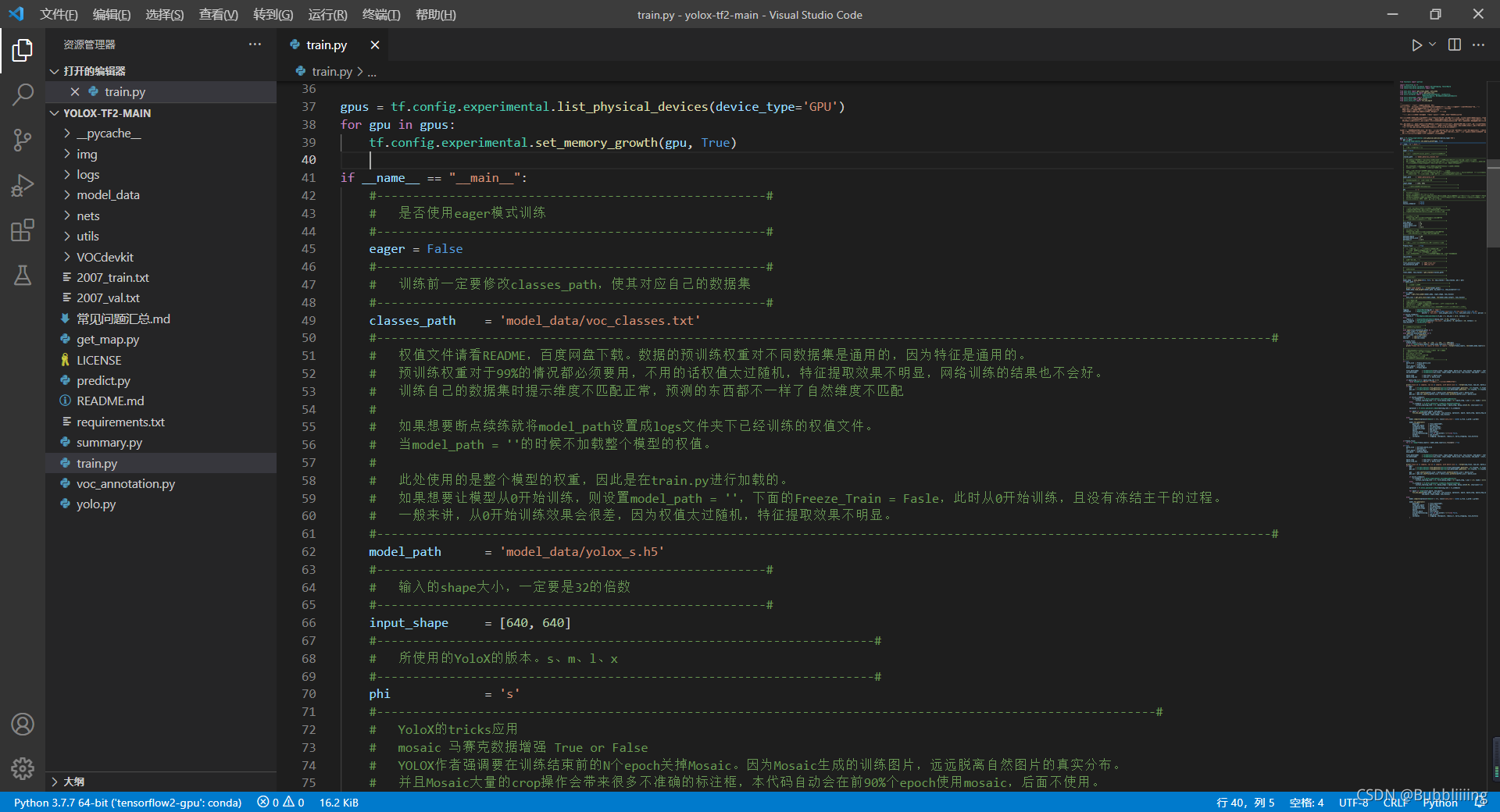Open the 选择(S) menu
The height and width of the screenshot is (812, 1500).
[165, 15]
